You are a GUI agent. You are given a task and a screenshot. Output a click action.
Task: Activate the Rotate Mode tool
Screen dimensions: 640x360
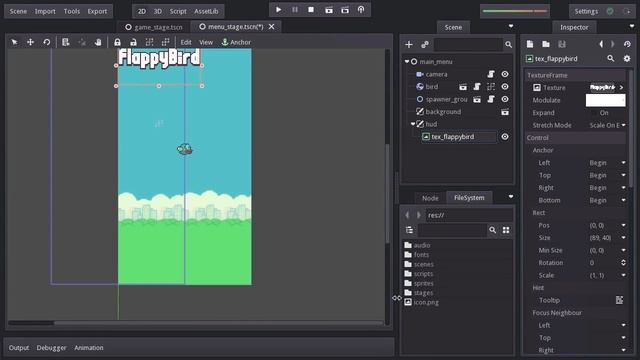pyautogui.click(x=47, y=42)
